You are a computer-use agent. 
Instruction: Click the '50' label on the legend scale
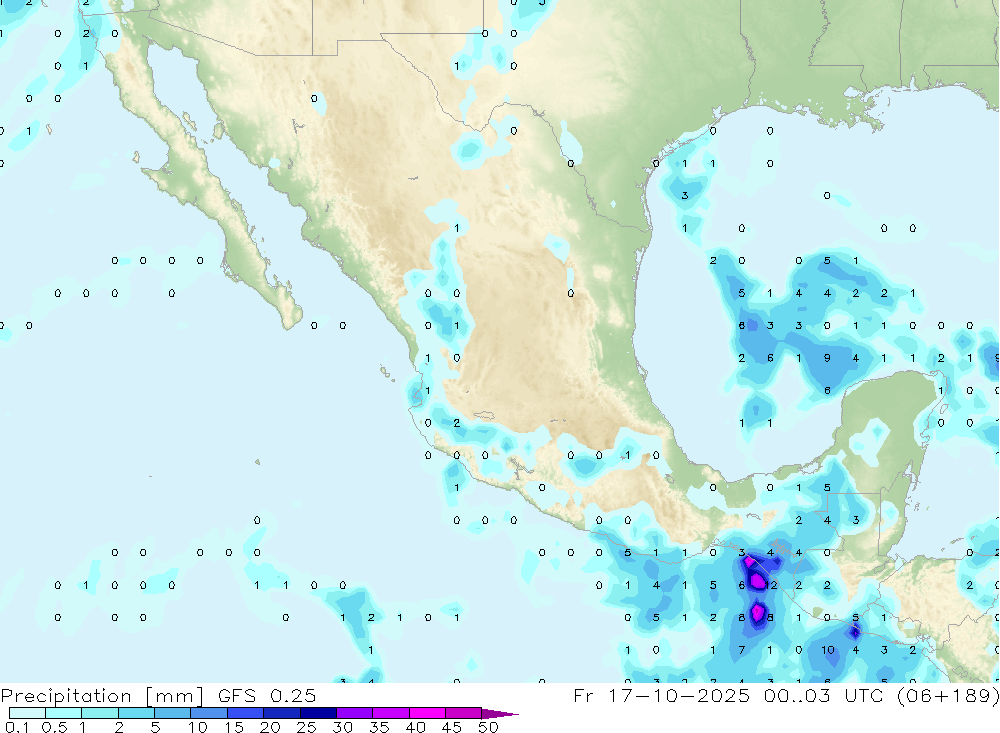point(488,727)
